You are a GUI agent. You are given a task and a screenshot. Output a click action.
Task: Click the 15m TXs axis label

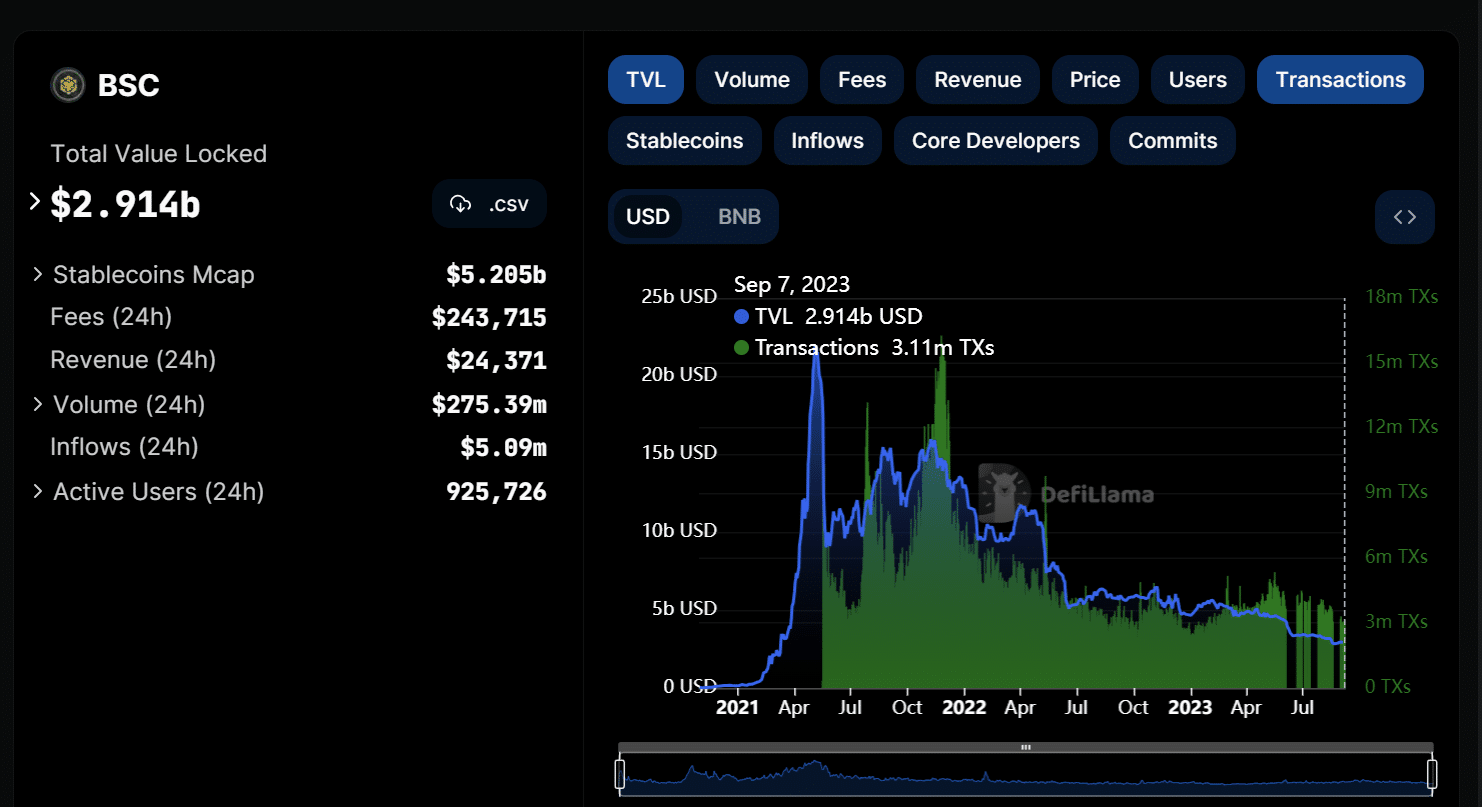(1402, 361)
